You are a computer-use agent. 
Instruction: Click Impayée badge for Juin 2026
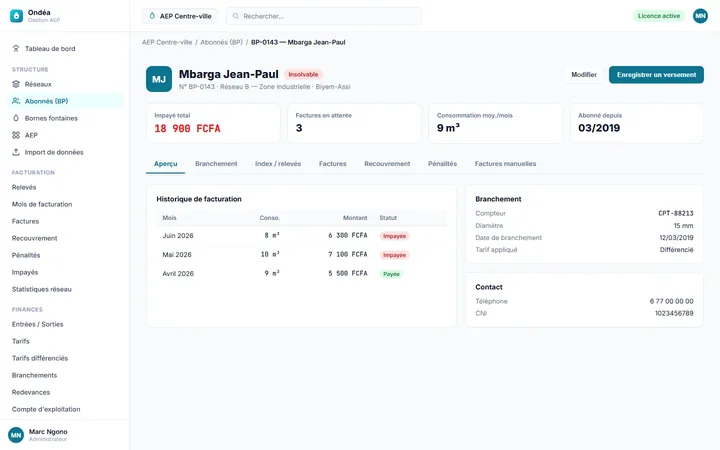click(394, 236)
